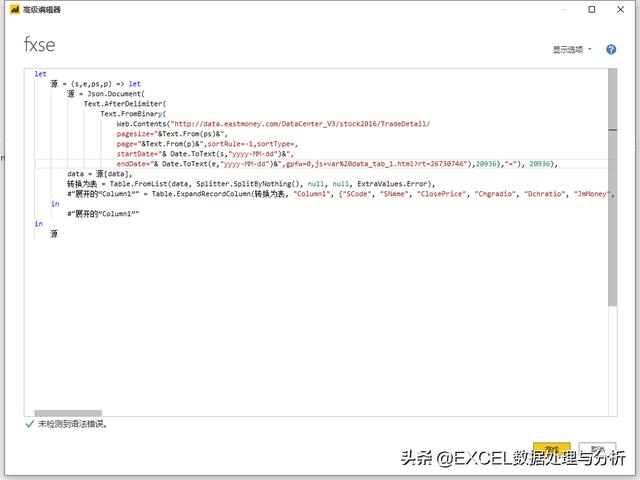Click the ExtraValues.Error text

[x=392, y=184]
